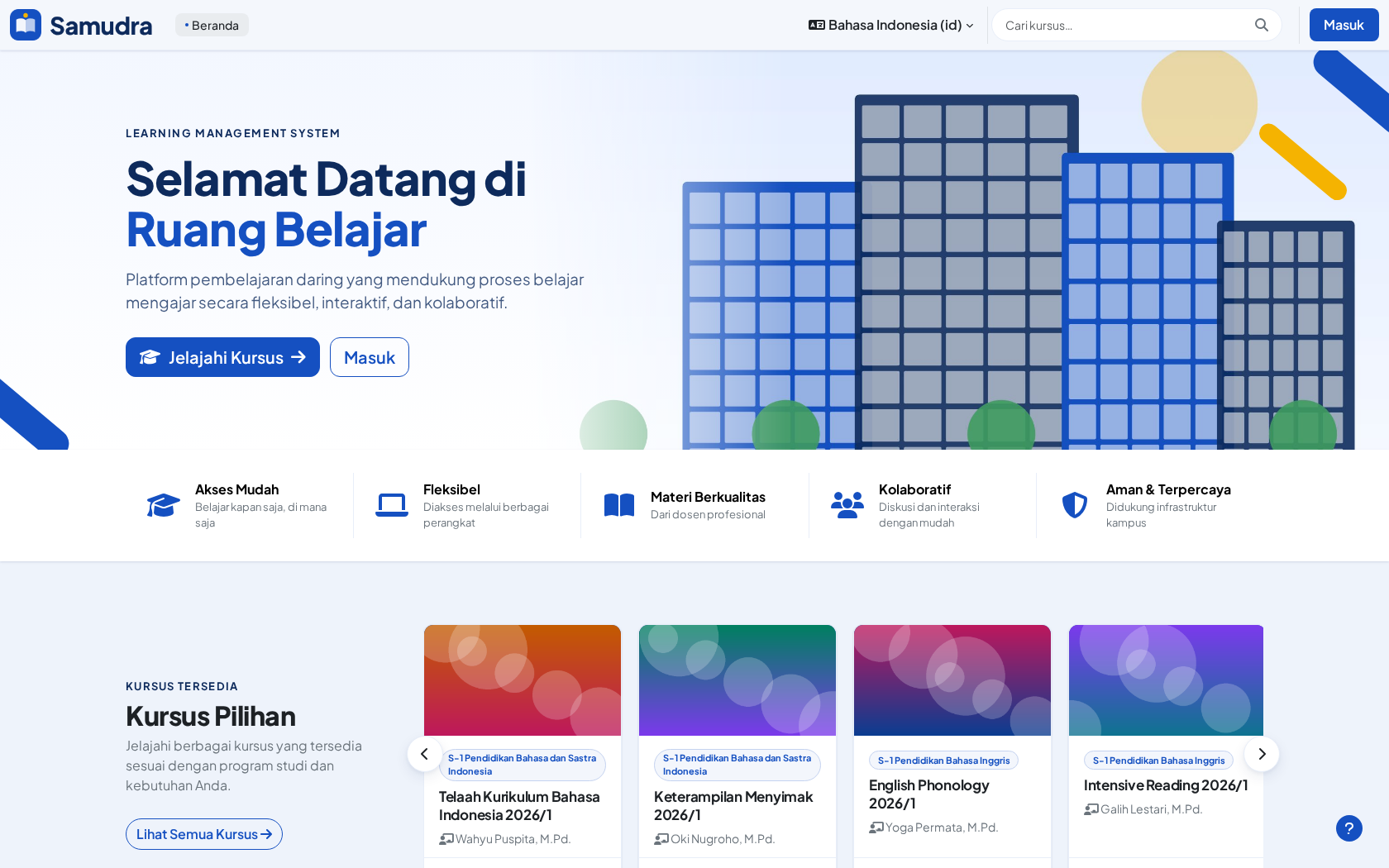
Task: Open the Keterampilan Menyimak course thumbnail
Action: click(x=737, y=680)
